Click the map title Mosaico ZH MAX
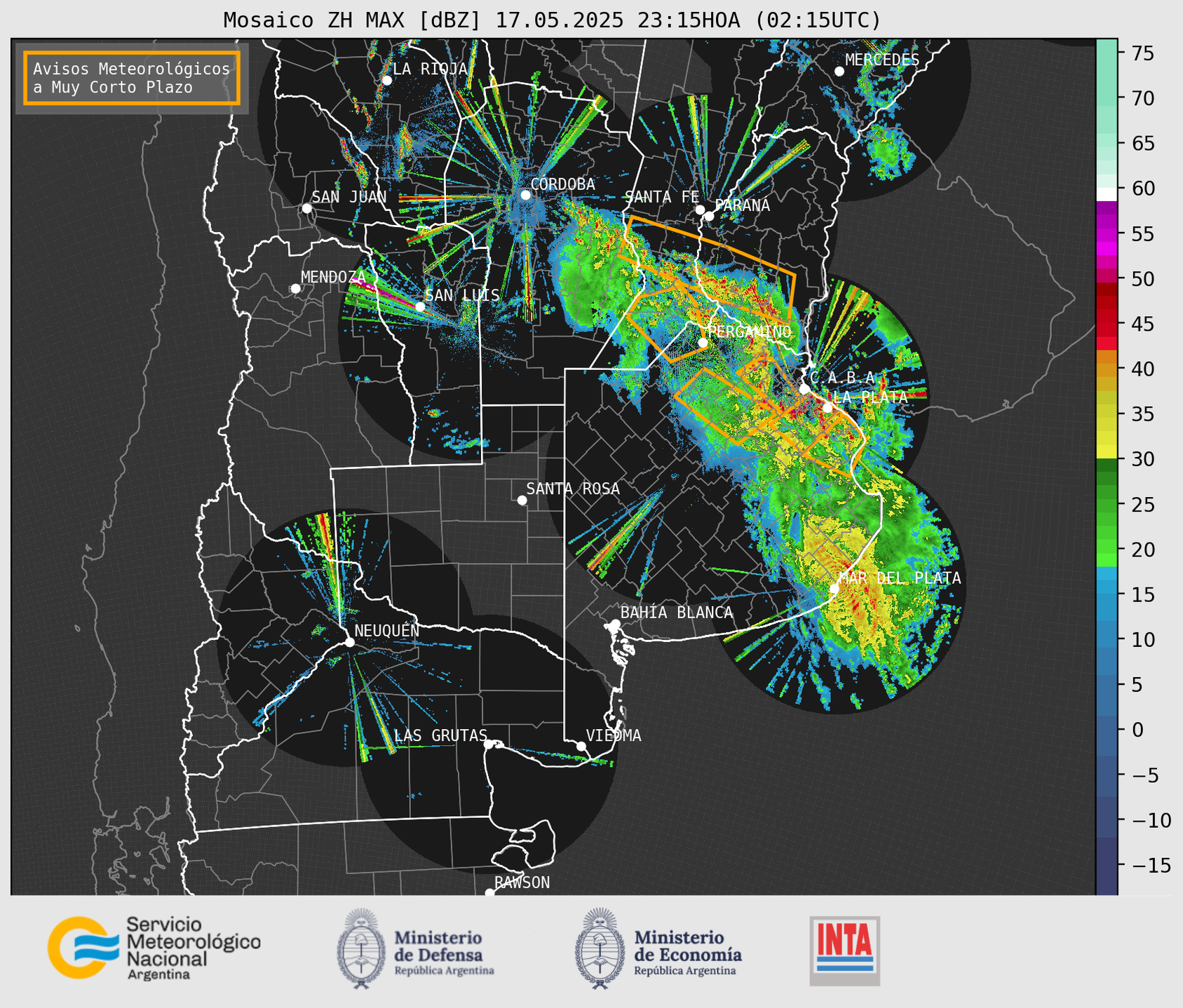The image size is (1183, 1008). point(552,20)
